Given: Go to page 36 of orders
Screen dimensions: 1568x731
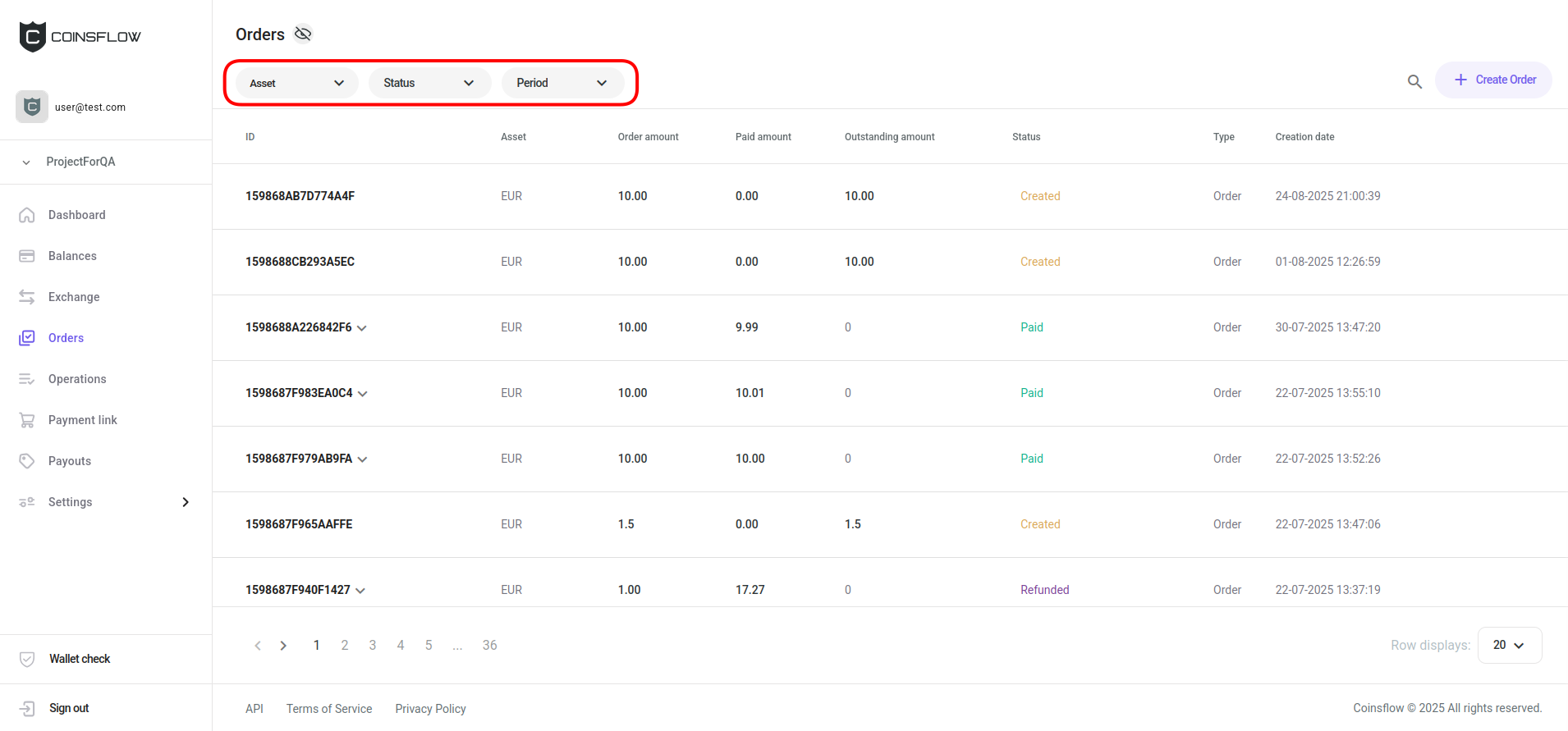Looking at the screenshot, I should point(489,645).
